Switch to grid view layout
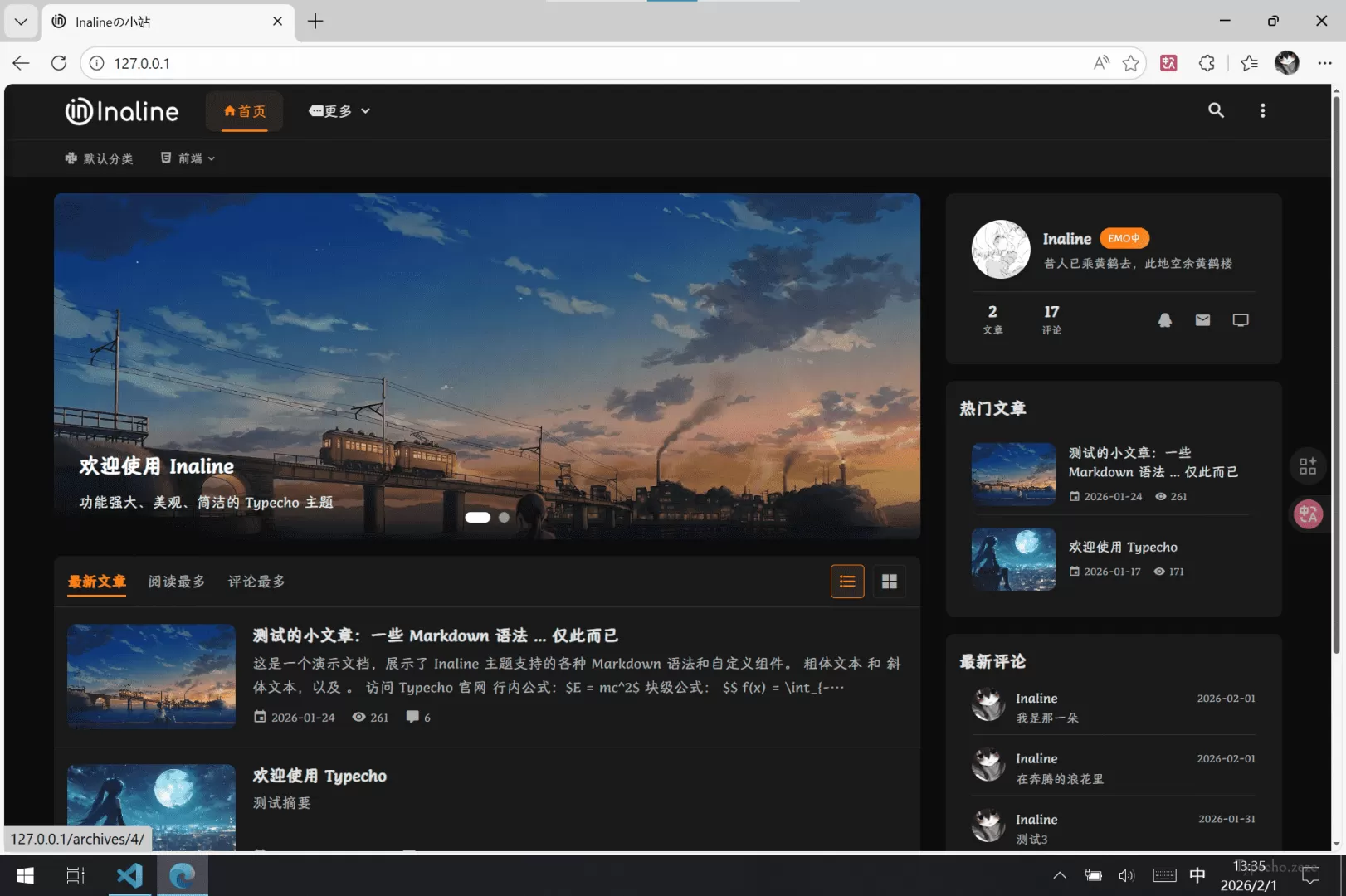This screenshot has width=1346, height=896. [x=890, y=582]
